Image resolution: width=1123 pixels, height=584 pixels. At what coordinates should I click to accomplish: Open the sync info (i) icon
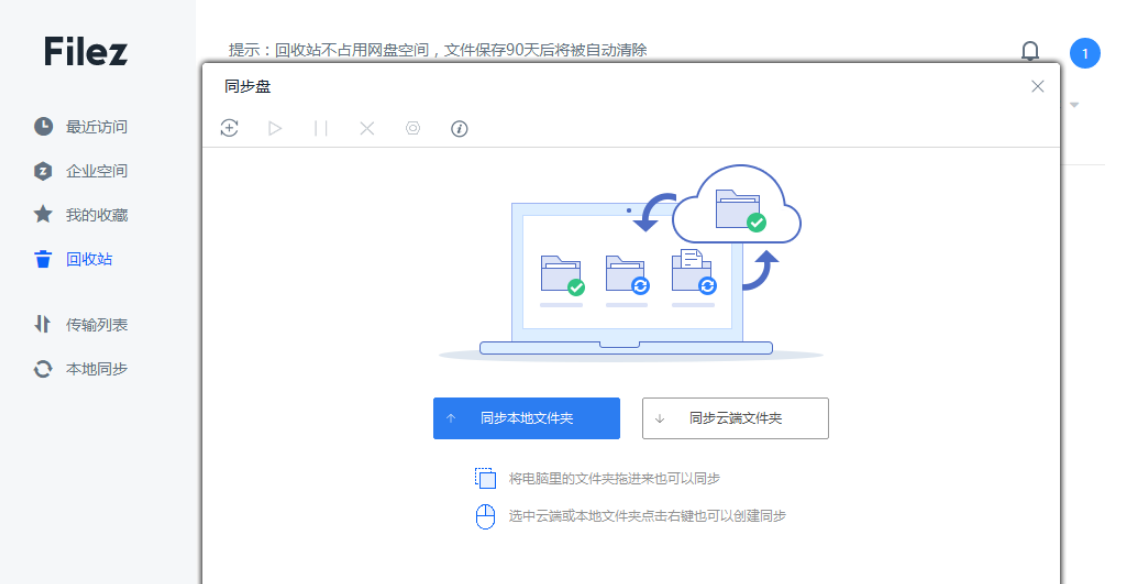(459, 128)
